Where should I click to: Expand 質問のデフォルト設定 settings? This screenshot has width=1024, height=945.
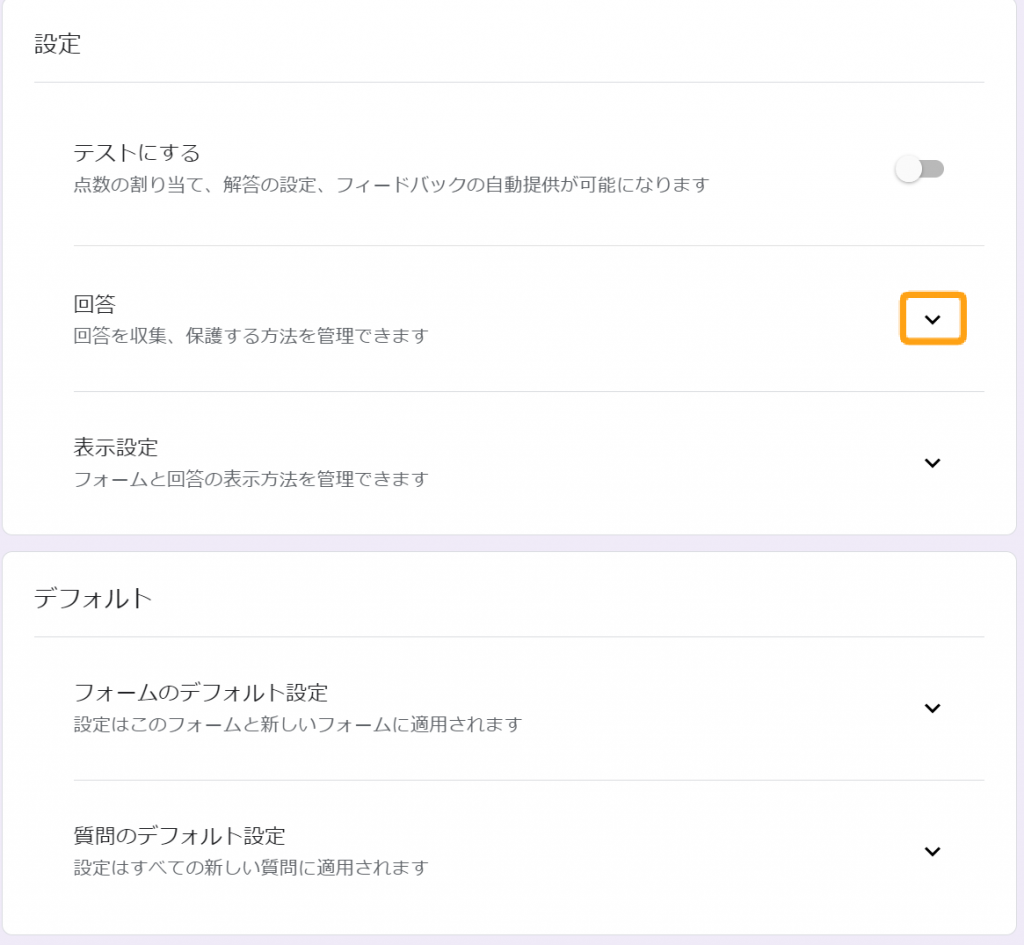pyautogui.click(x=933, y=851)
